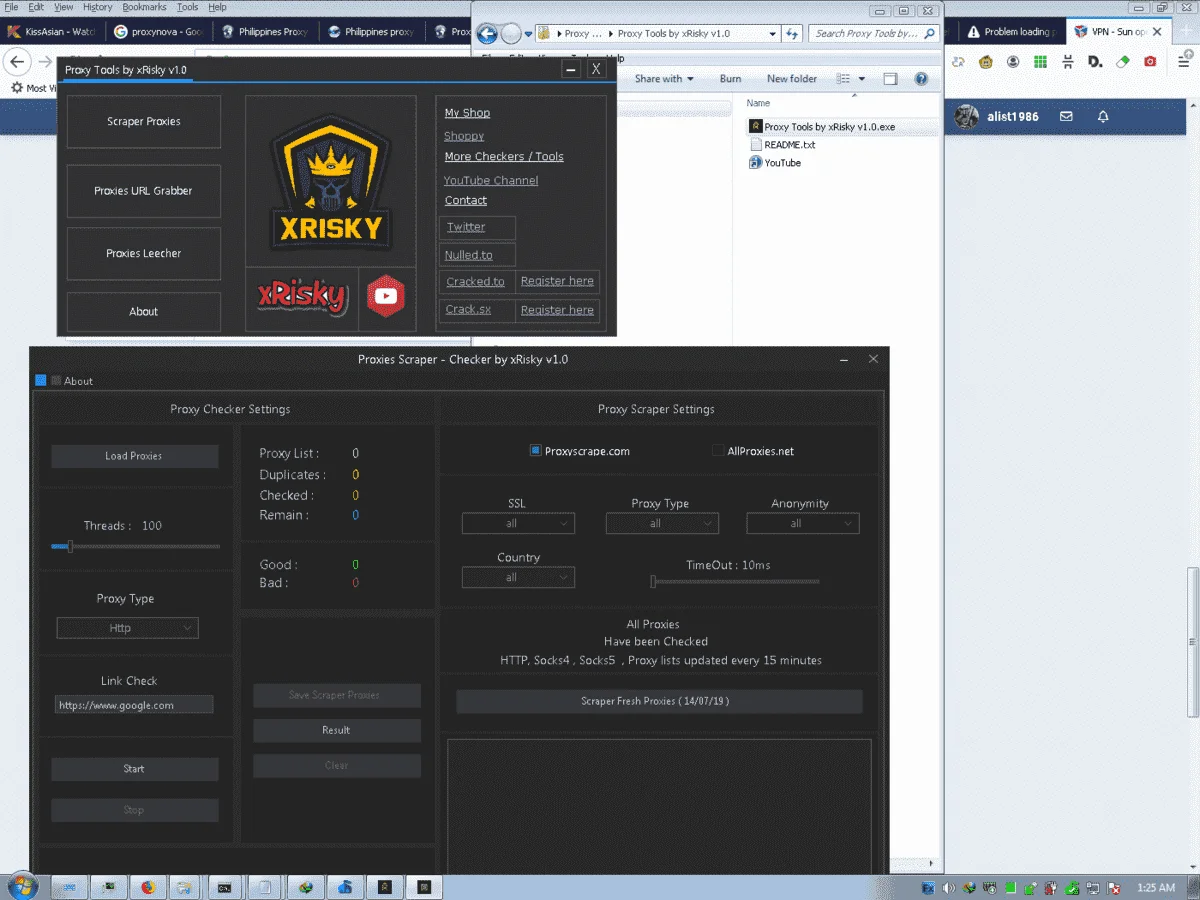Image resolution: width=1200 pixels, height=900 pixels.
Task: Click the Firefox icon in the taskbar
Action: 148,887
